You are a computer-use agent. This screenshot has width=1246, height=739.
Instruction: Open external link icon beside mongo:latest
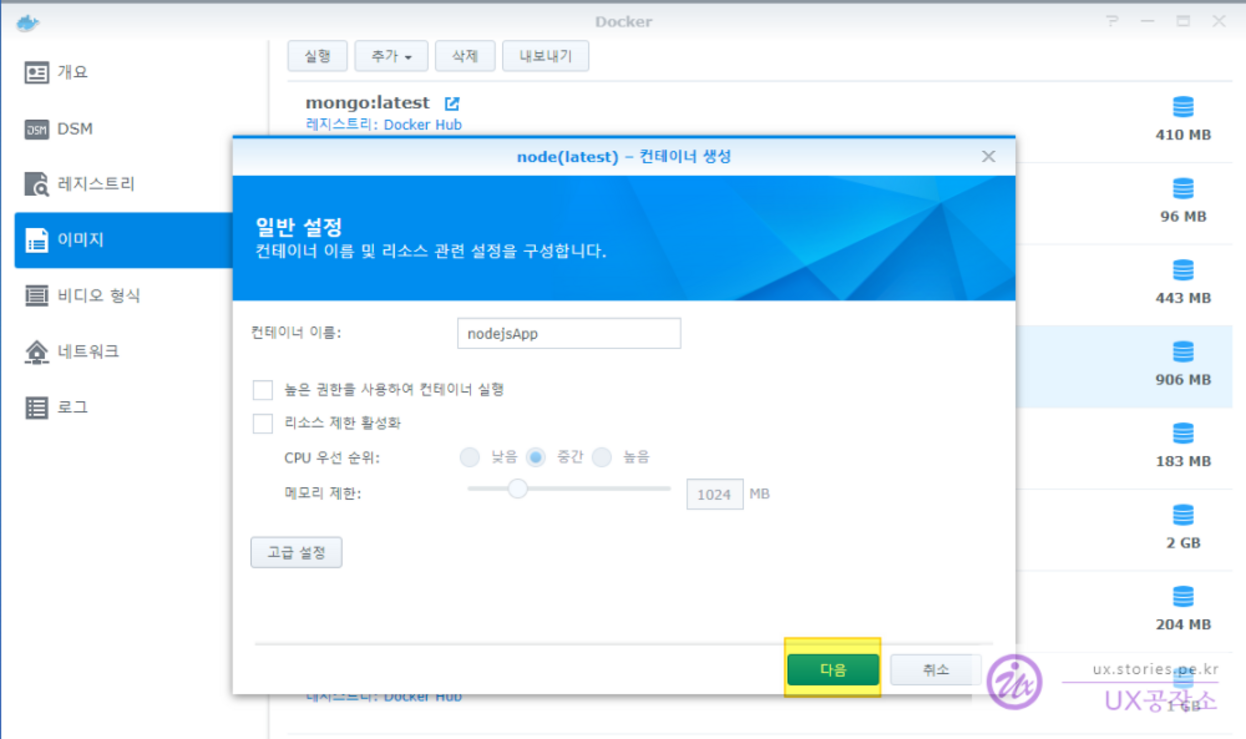(452, 103)
